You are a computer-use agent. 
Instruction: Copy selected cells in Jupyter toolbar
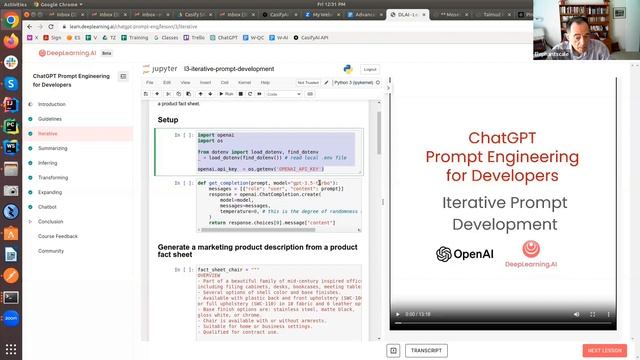point(178,94)
